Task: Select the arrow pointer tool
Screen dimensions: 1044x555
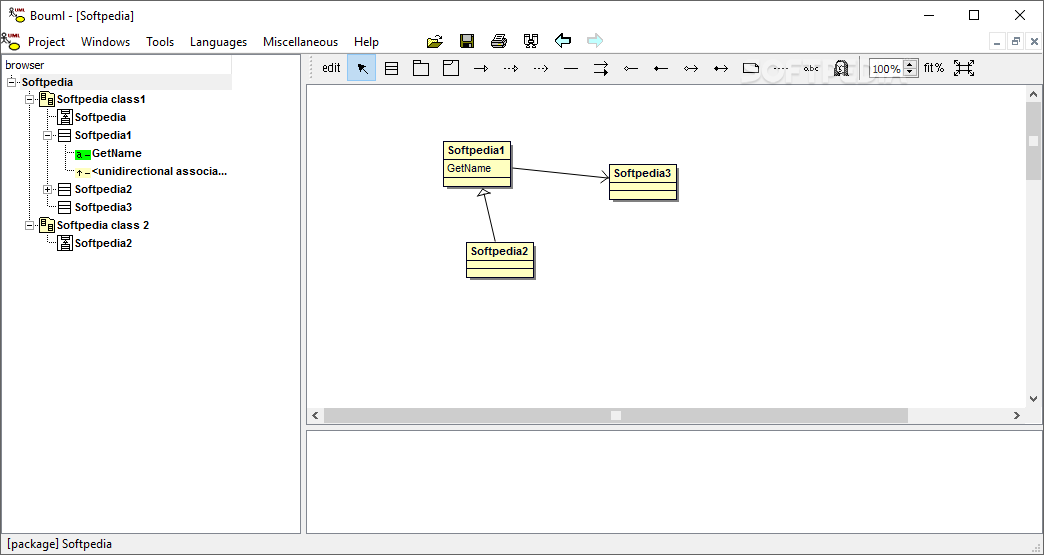Action: pyautogui.click(x=362, y=68)
